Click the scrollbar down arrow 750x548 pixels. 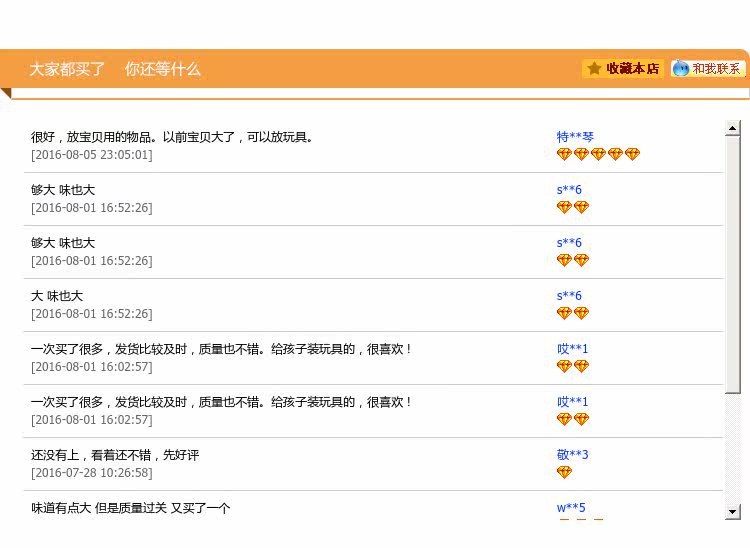(x=733, y=511)
